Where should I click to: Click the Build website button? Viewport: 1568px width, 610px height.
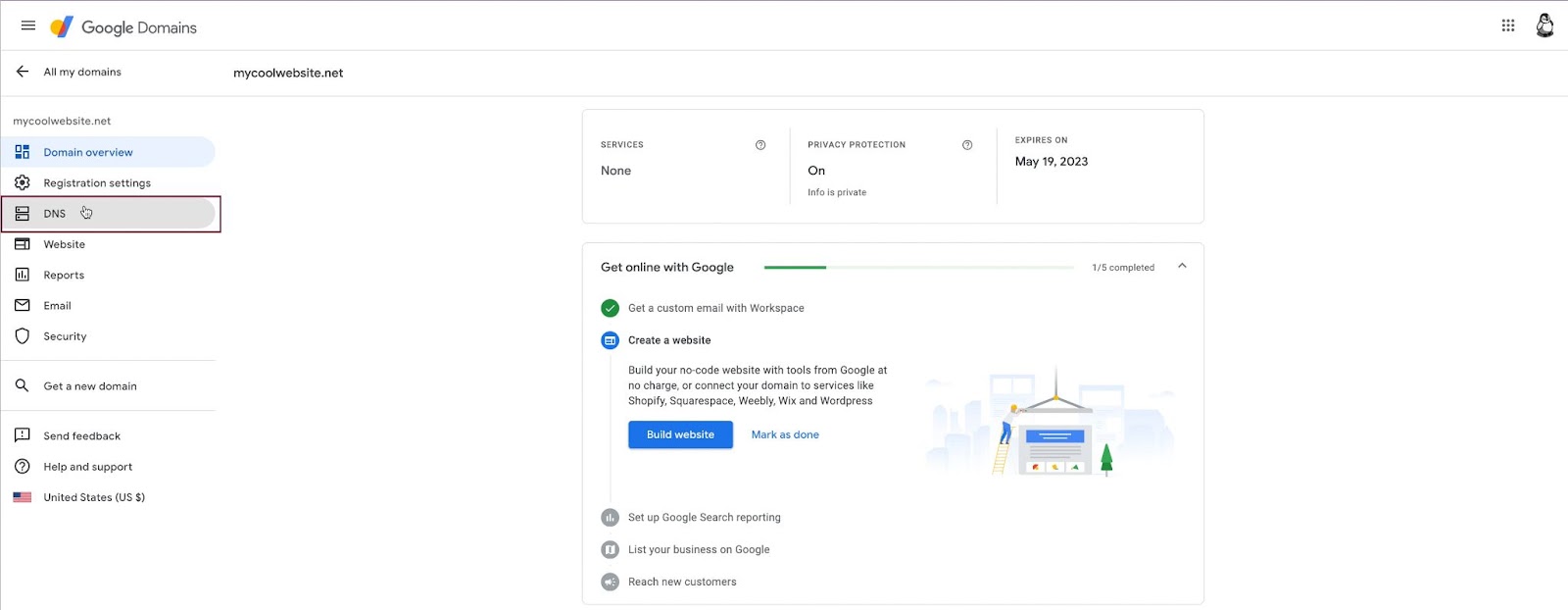coord(680,434)
